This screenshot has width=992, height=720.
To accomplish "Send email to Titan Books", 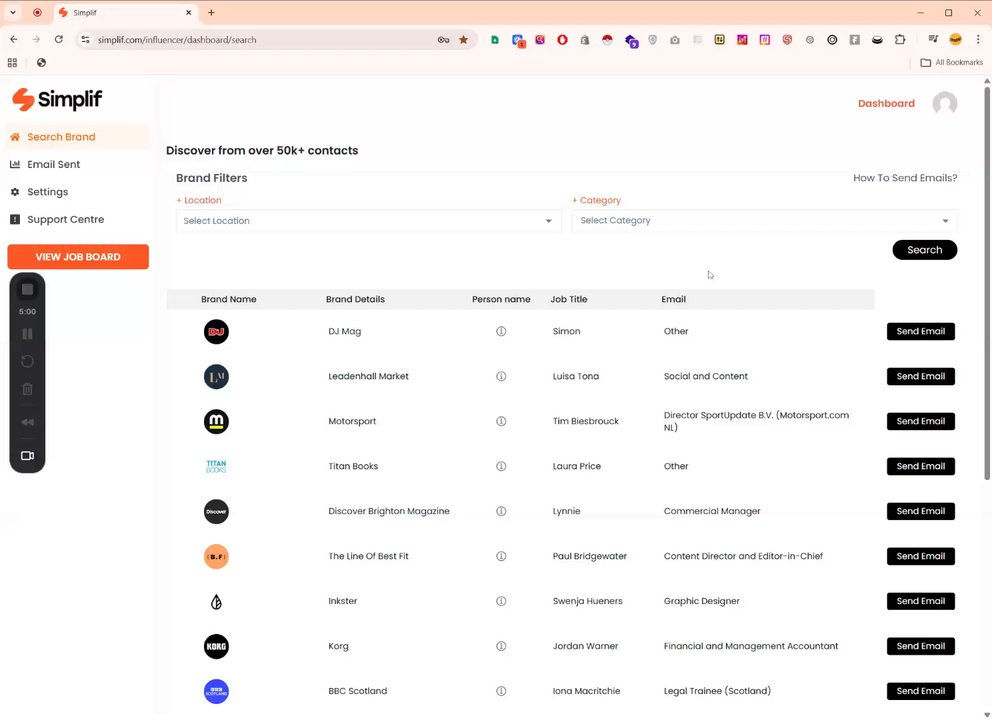I will click(x=921, y=466).
